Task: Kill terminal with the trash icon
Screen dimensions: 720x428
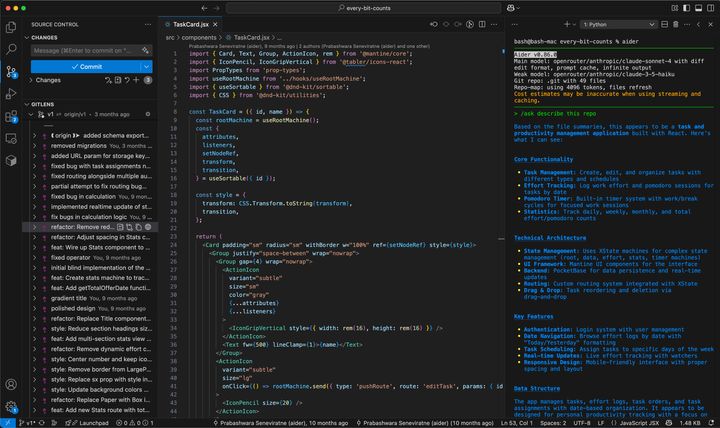Action: pyautogui.click(x=675, y=24)
